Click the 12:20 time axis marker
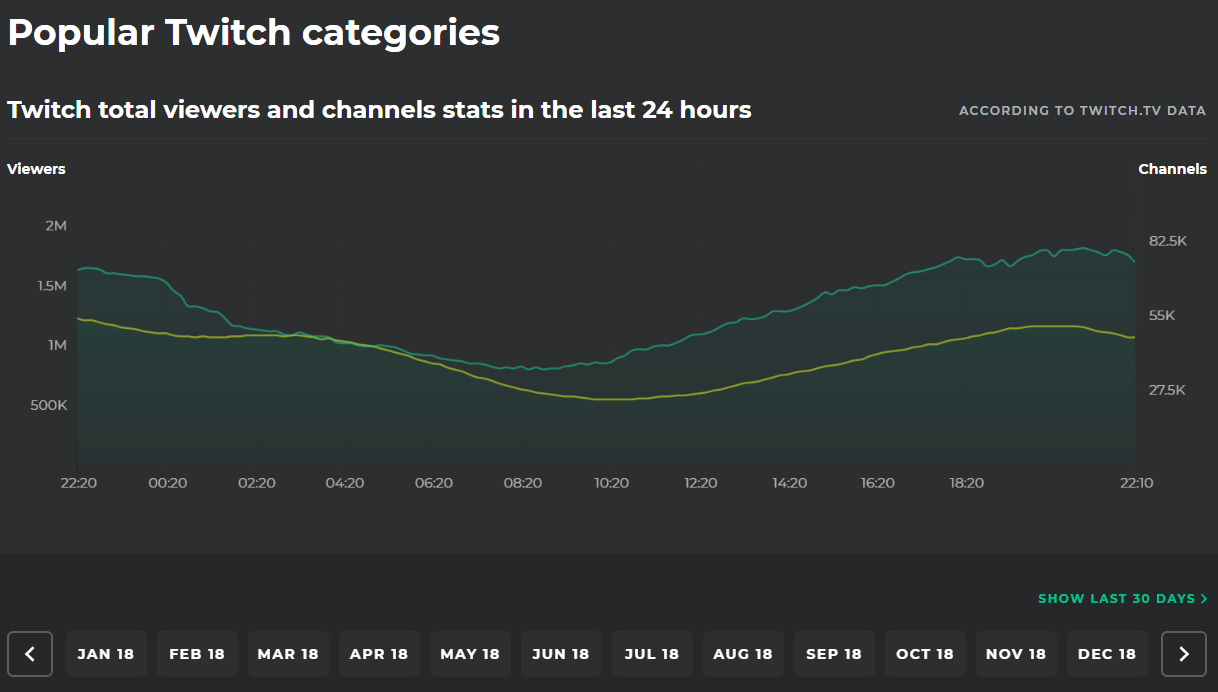Image resolution: width=1218 pixels, height=692 pixels. pyautogui.click(x=700, y=483)
